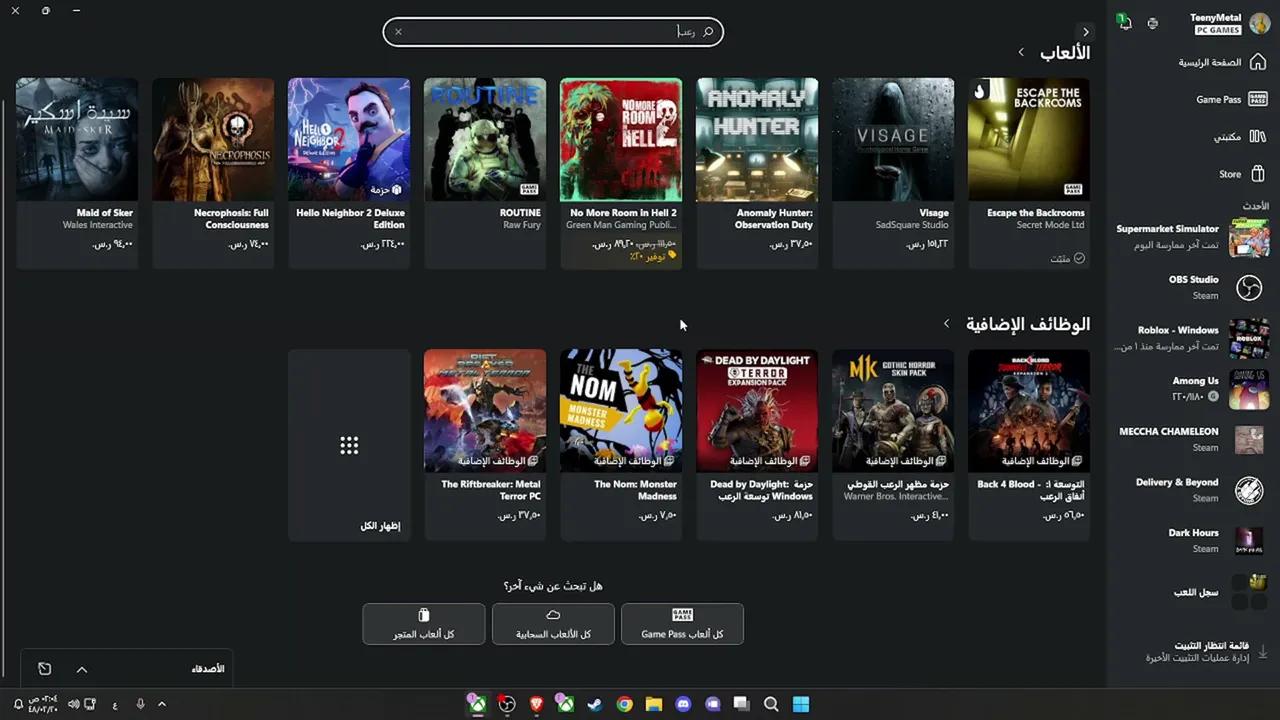Clear the search box with the X
Image resolution: width=1280 pixels, height=720 pixels.
pyautogui.click(x=398, y=32)
